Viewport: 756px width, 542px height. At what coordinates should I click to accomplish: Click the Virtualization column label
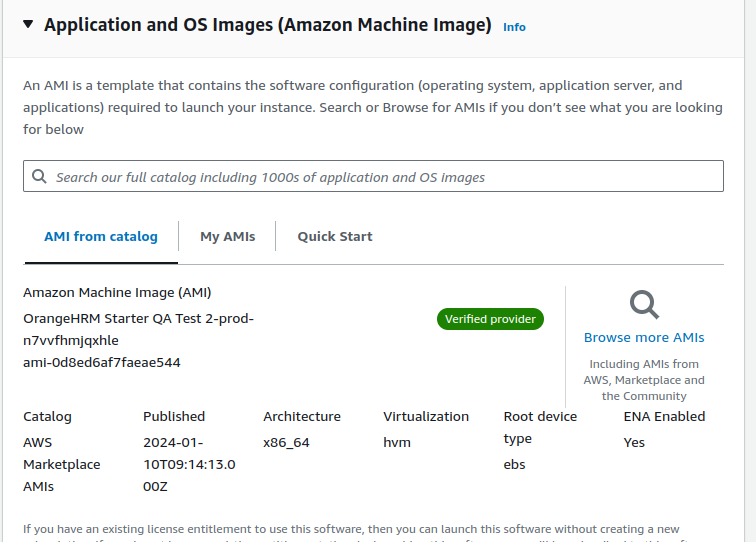[426, 417]
